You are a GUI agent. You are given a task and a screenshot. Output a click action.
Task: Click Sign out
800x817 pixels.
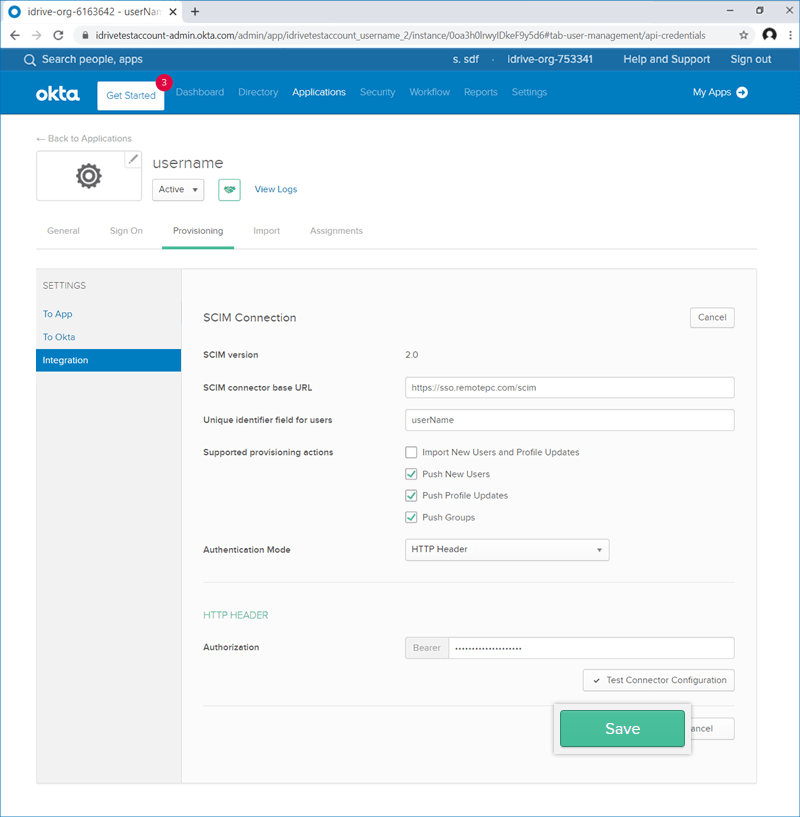tap(750, 59)
